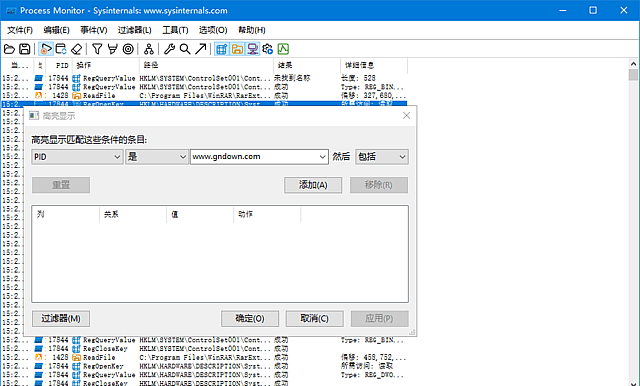Click the Clear display eraser icon
The width and height of the screenshot is (640, 386).
click(76, 49)
